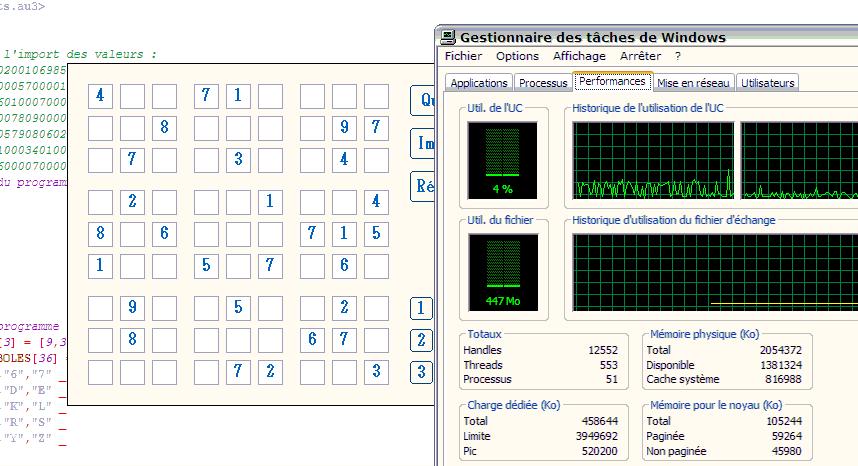Select the Mise en réseau tab
The height and width of the screenshot is (466, 858).
[x=693, y=83]
